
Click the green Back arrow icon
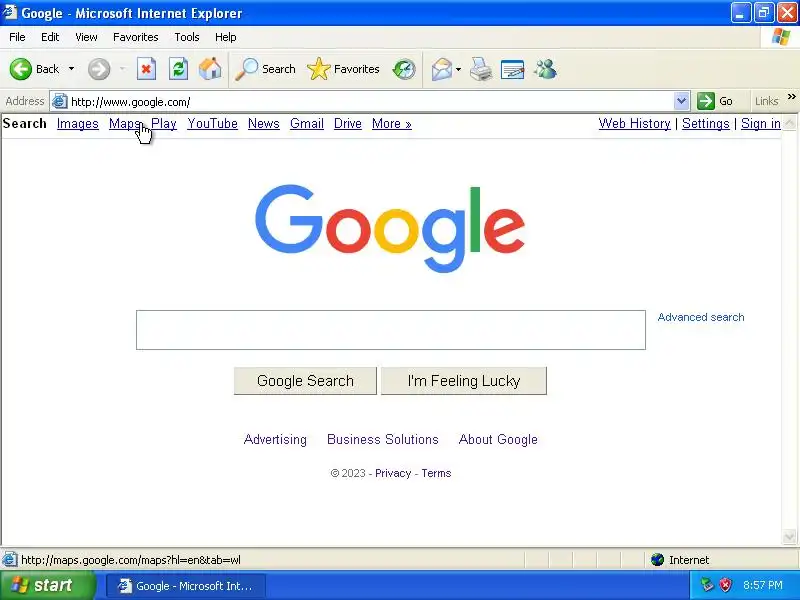(21, 69)
